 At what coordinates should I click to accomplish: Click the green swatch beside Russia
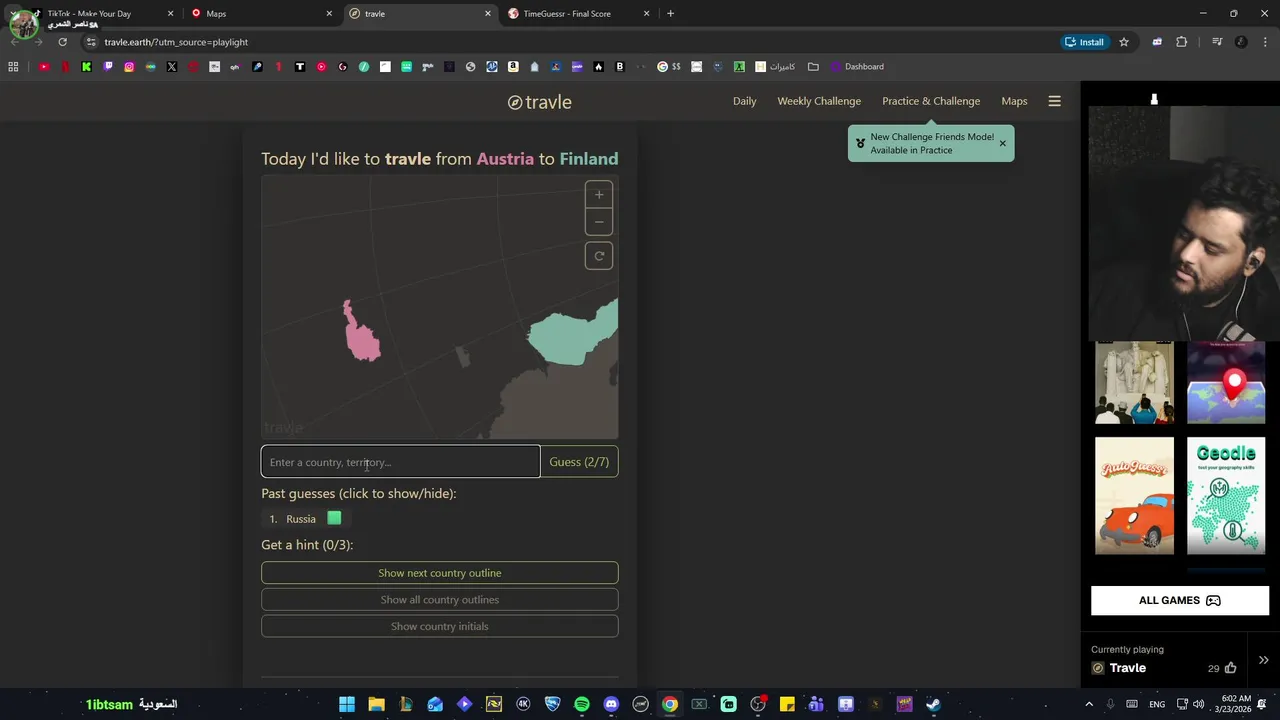334,518
